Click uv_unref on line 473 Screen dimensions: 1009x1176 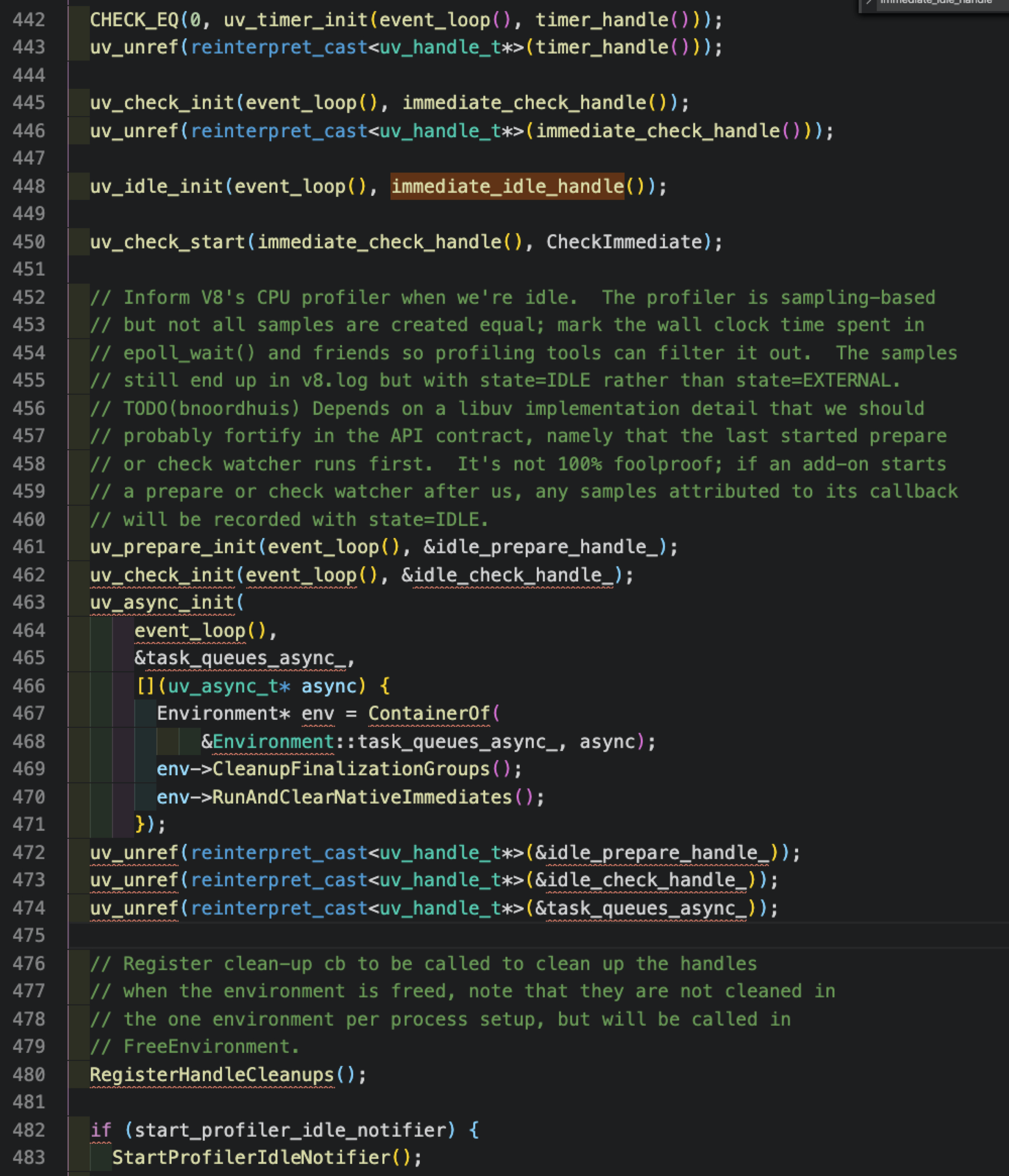[x=134, y=880]
